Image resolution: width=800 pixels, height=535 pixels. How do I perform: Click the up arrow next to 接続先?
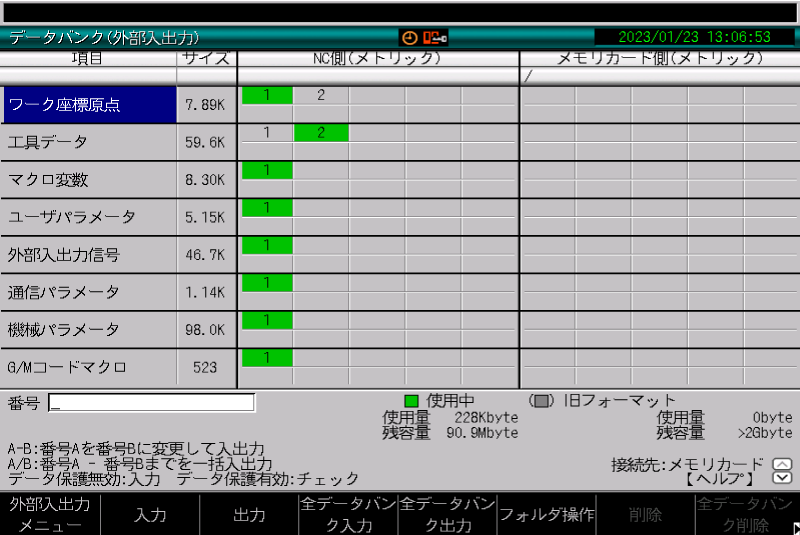782,465
